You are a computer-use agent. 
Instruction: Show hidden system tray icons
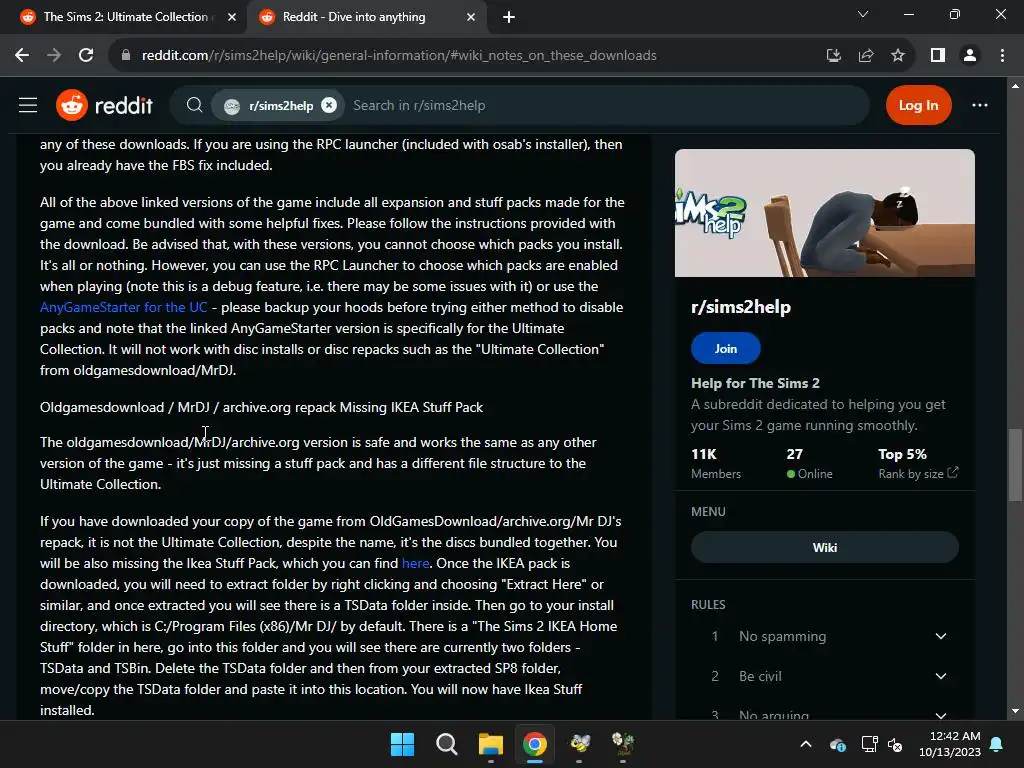(x=806, y=744)
